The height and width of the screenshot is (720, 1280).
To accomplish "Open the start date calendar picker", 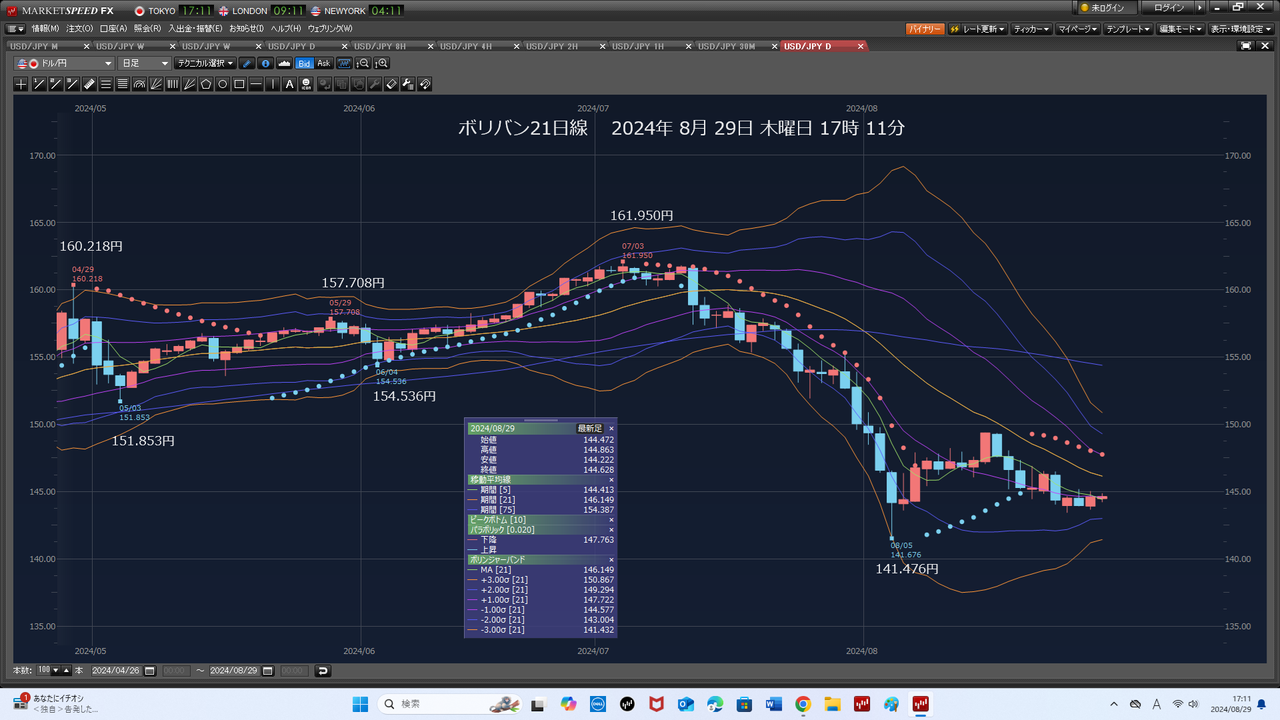I will click(x=149, y=670).
